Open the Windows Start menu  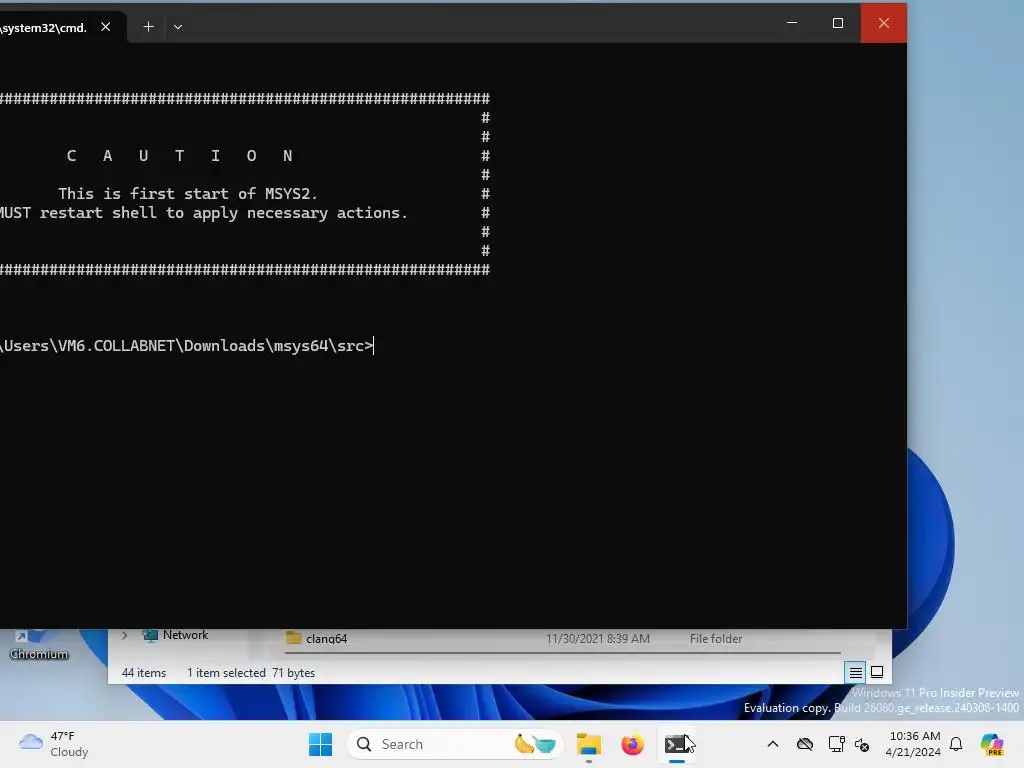[321, 744]
